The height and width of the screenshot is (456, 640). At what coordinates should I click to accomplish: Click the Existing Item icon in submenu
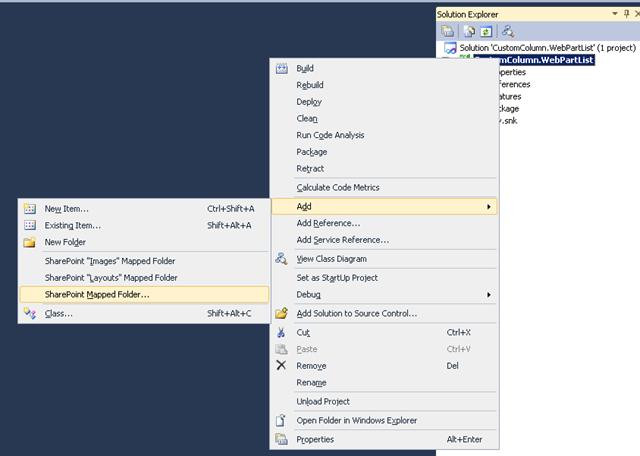click(30, 225)
